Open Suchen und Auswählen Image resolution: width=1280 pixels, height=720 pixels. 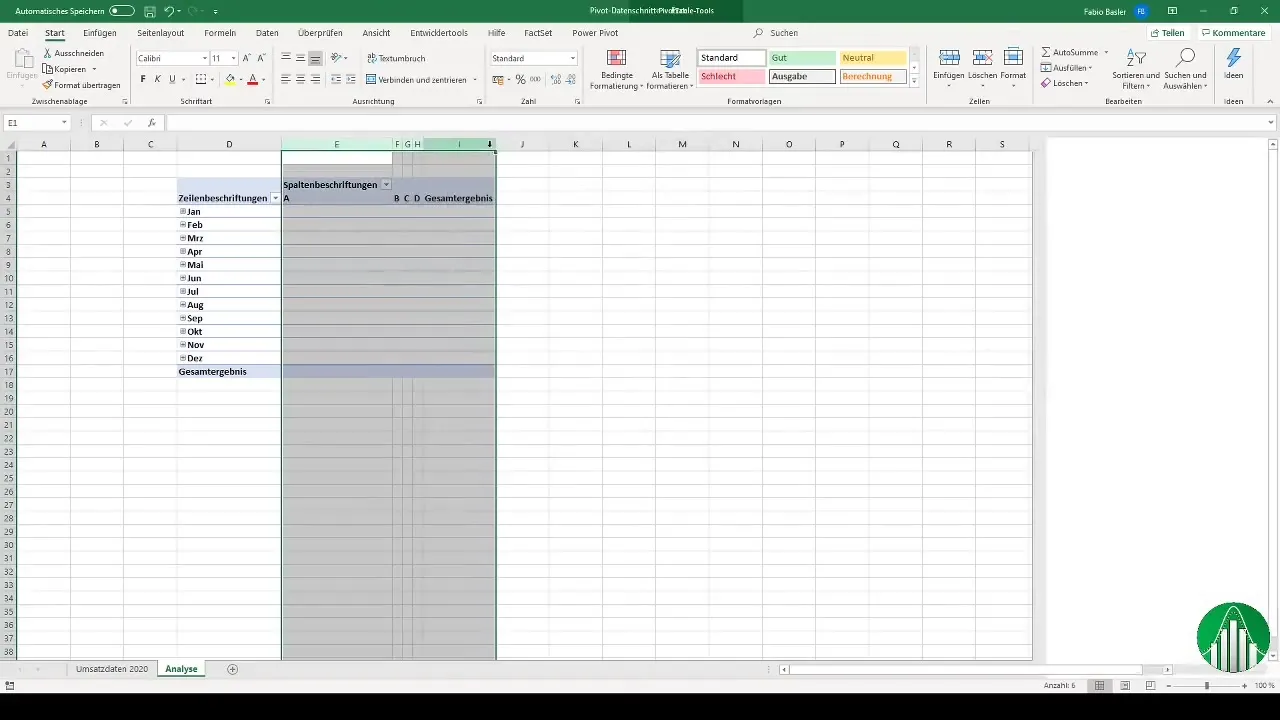(1186, 69)
